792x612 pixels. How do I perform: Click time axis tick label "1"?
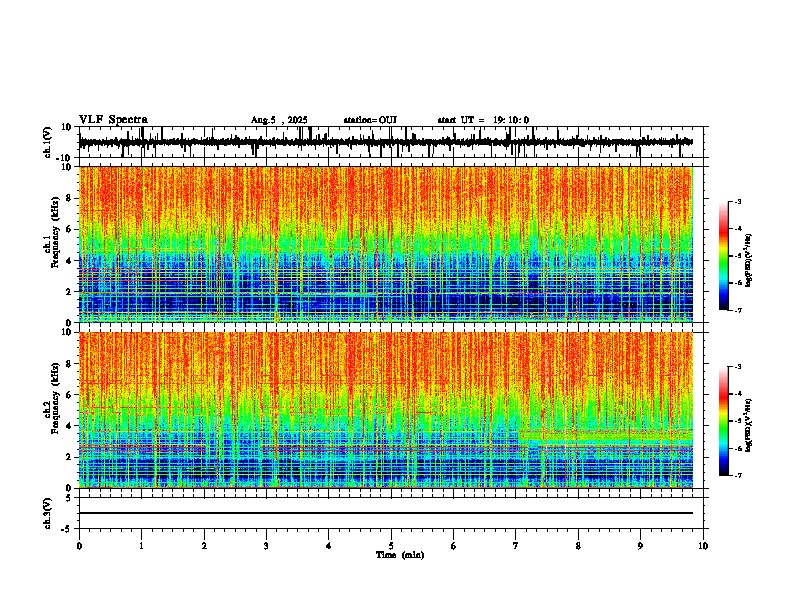(x=141, y=546)
